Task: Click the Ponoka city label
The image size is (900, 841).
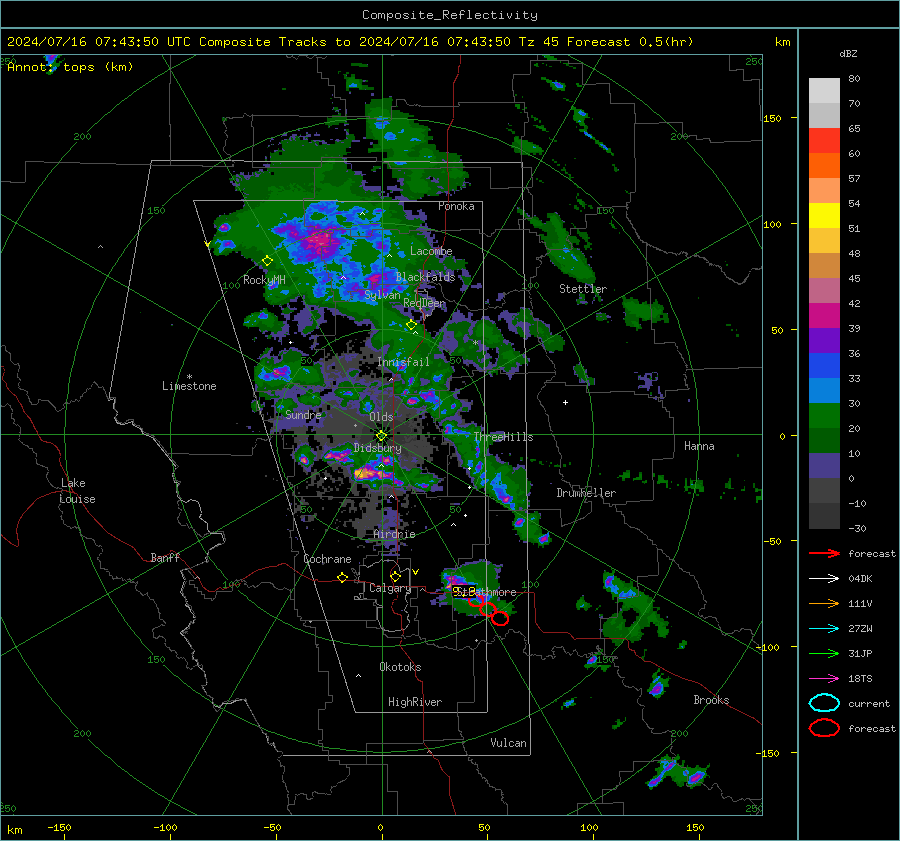Action: [x=456, y=206]
